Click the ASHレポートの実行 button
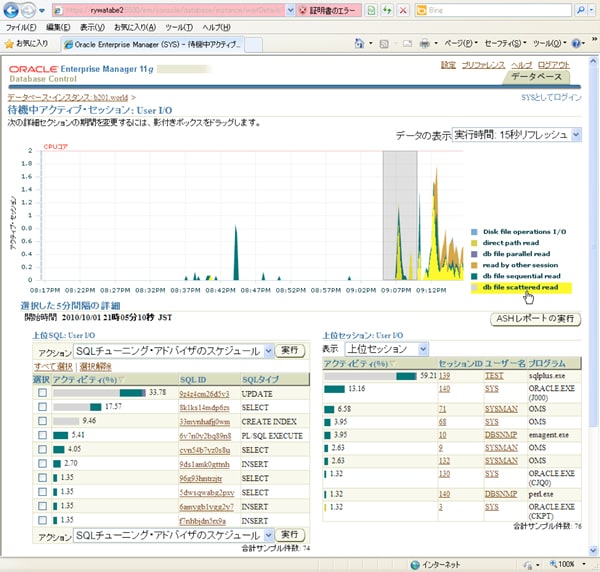 [x=537, y=318]
